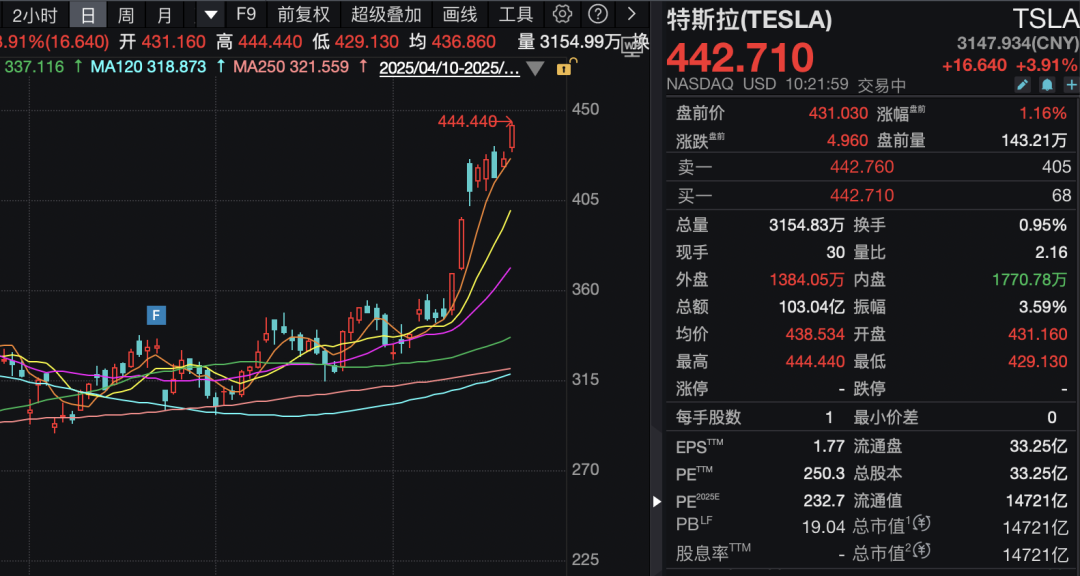Open chart settings gear icon

[563, 14]
